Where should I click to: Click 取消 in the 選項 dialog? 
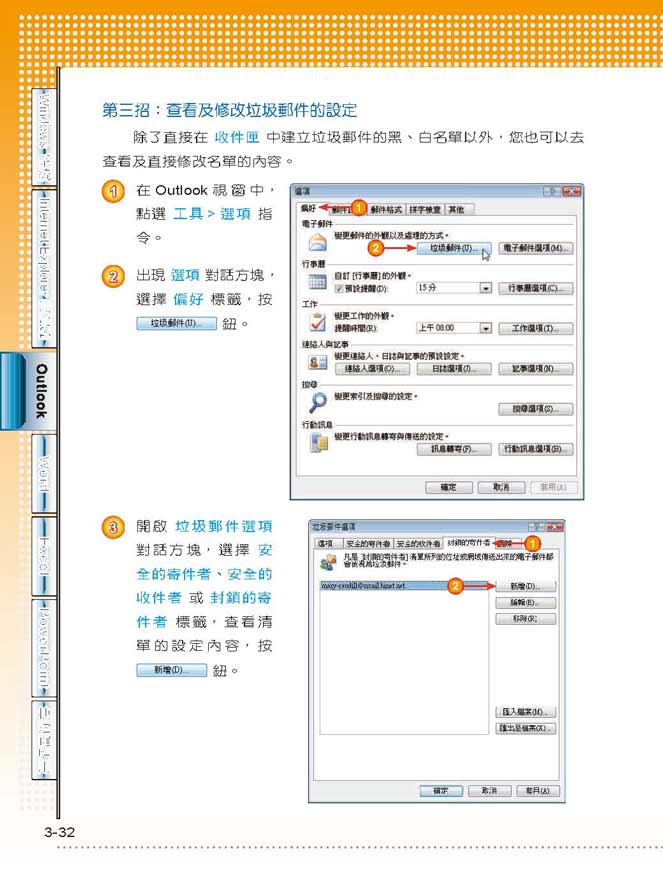501,487
